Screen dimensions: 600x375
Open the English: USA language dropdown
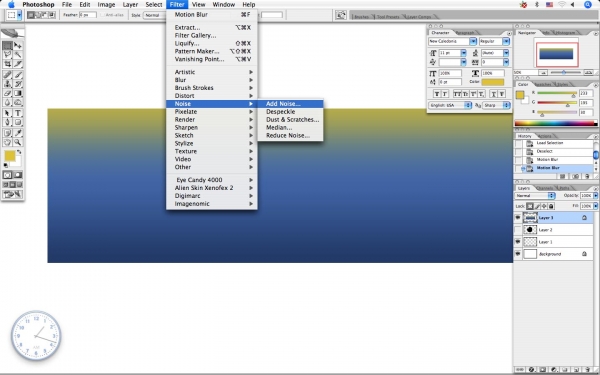click(450, 105)
